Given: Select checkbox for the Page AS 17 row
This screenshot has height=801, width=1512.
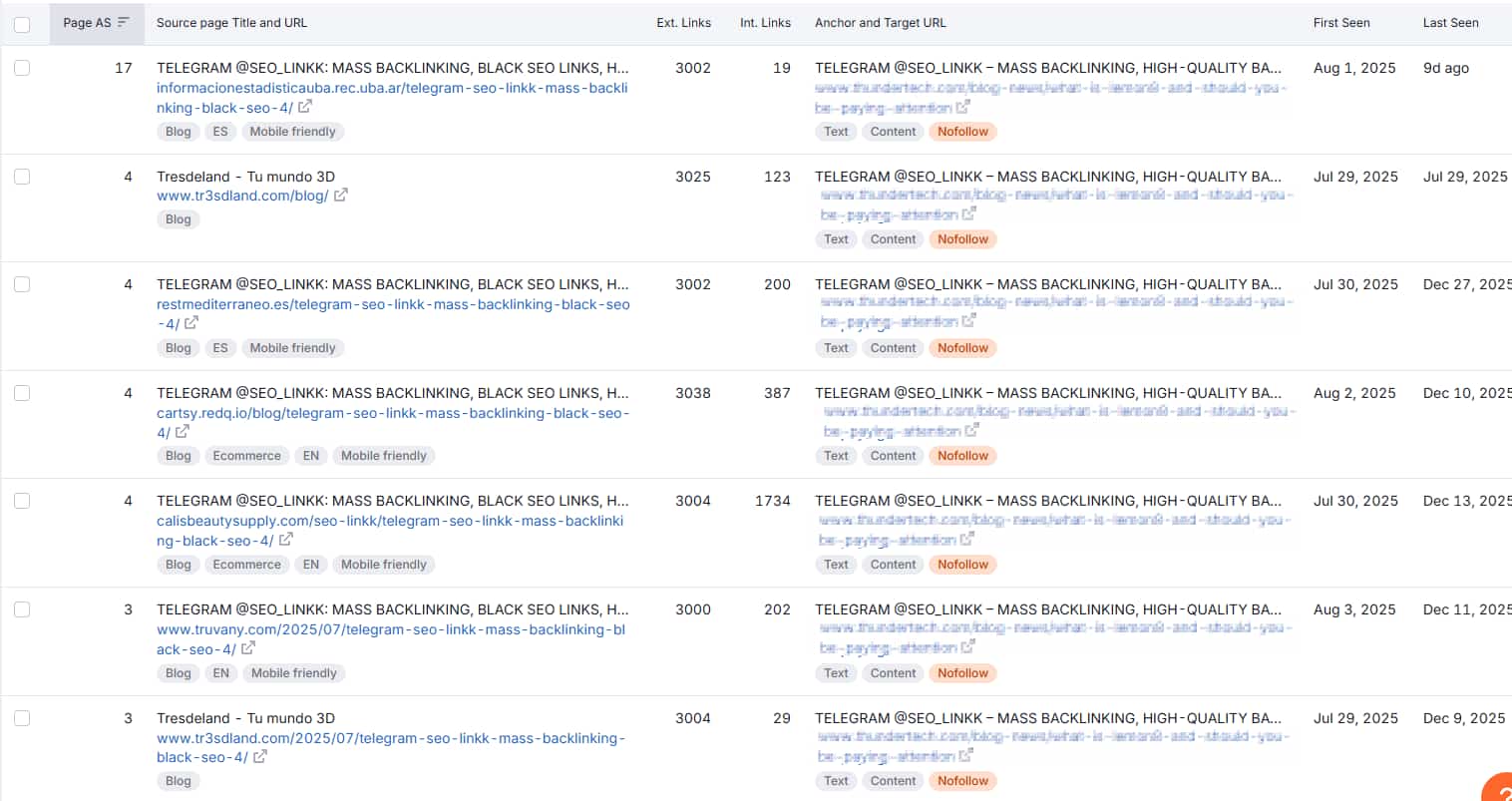Looking at the screenshot, I should [22, 68].
